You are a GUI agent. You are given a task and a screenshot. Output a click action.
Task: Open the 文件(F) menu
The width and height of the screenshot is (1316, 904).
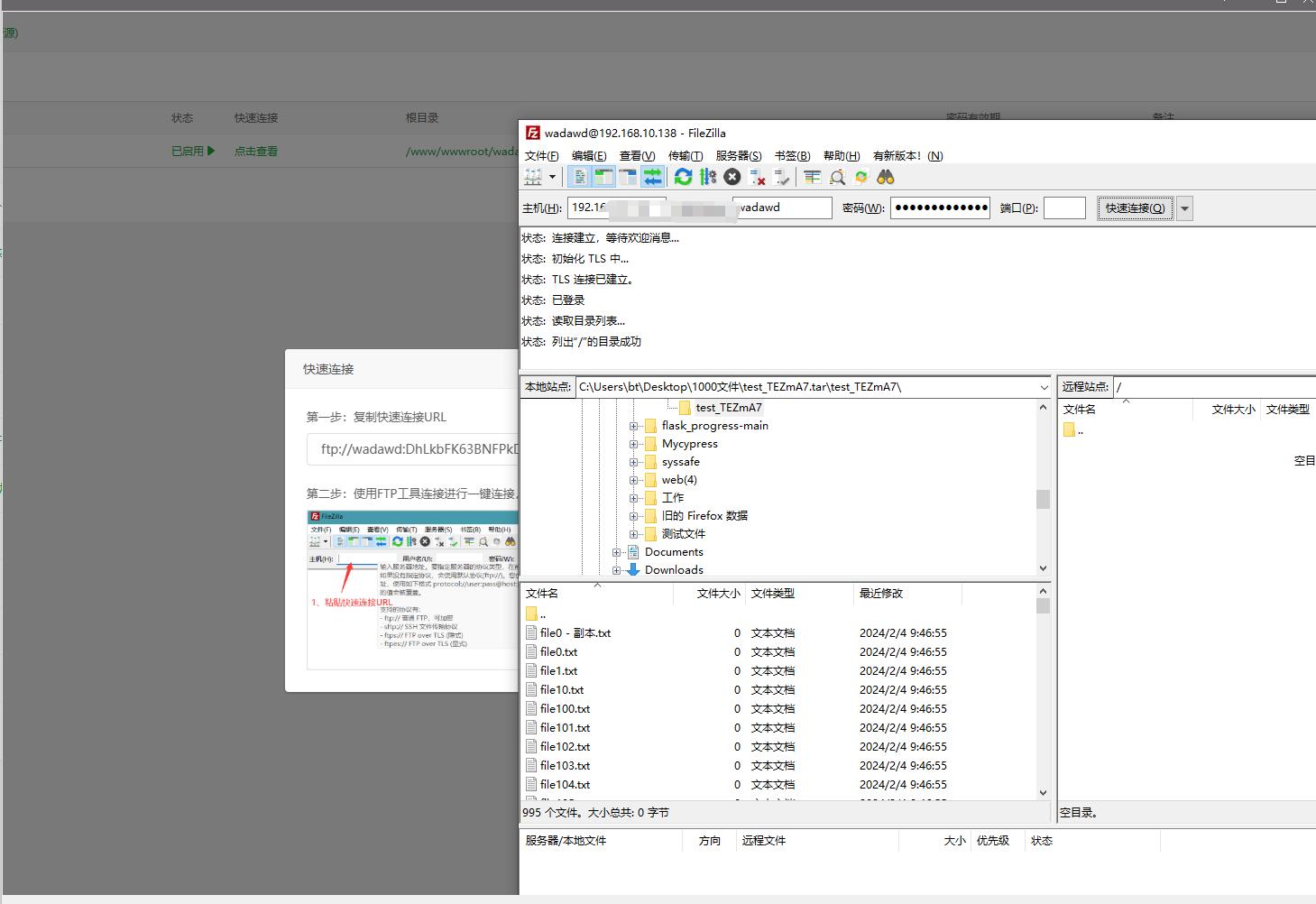click(x=541, y=155)
